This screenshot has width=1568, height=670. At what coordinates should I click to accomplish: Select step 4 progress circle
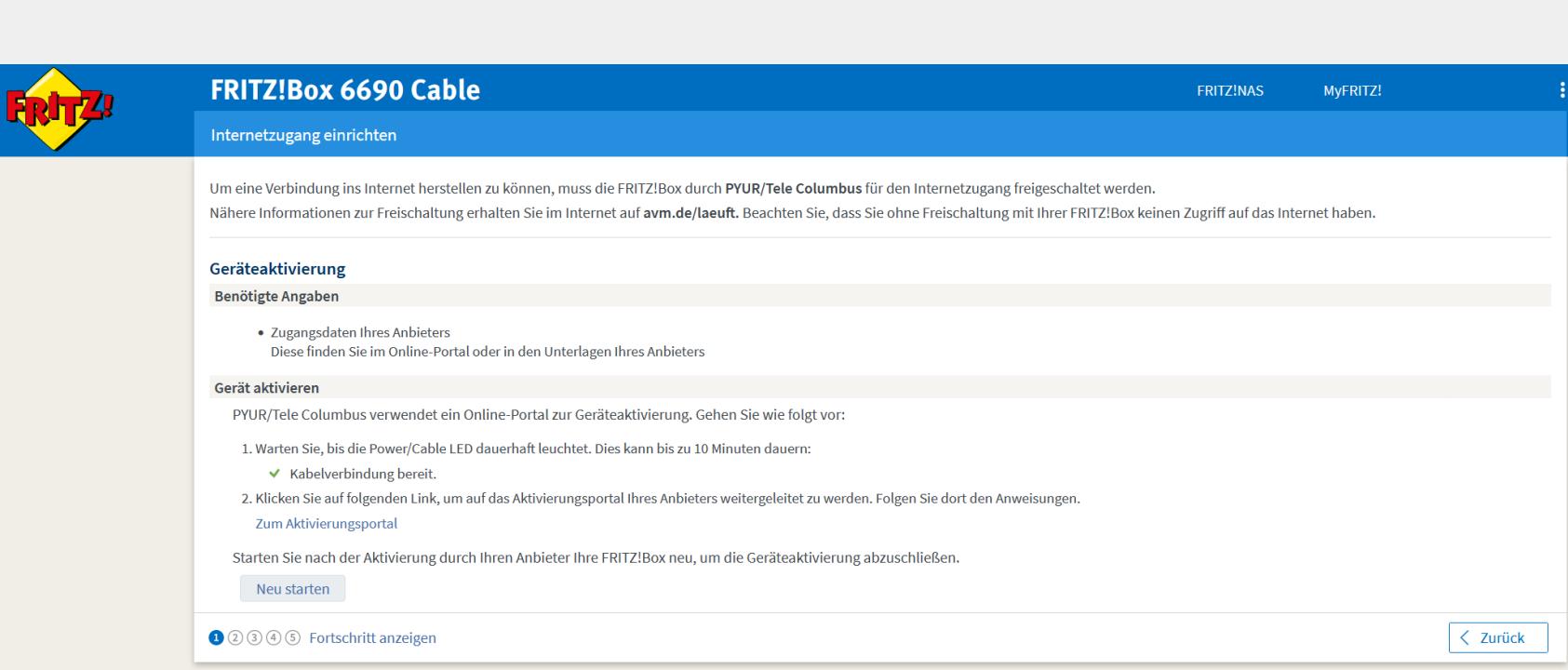pyautogui.click(x=274, y=638)
